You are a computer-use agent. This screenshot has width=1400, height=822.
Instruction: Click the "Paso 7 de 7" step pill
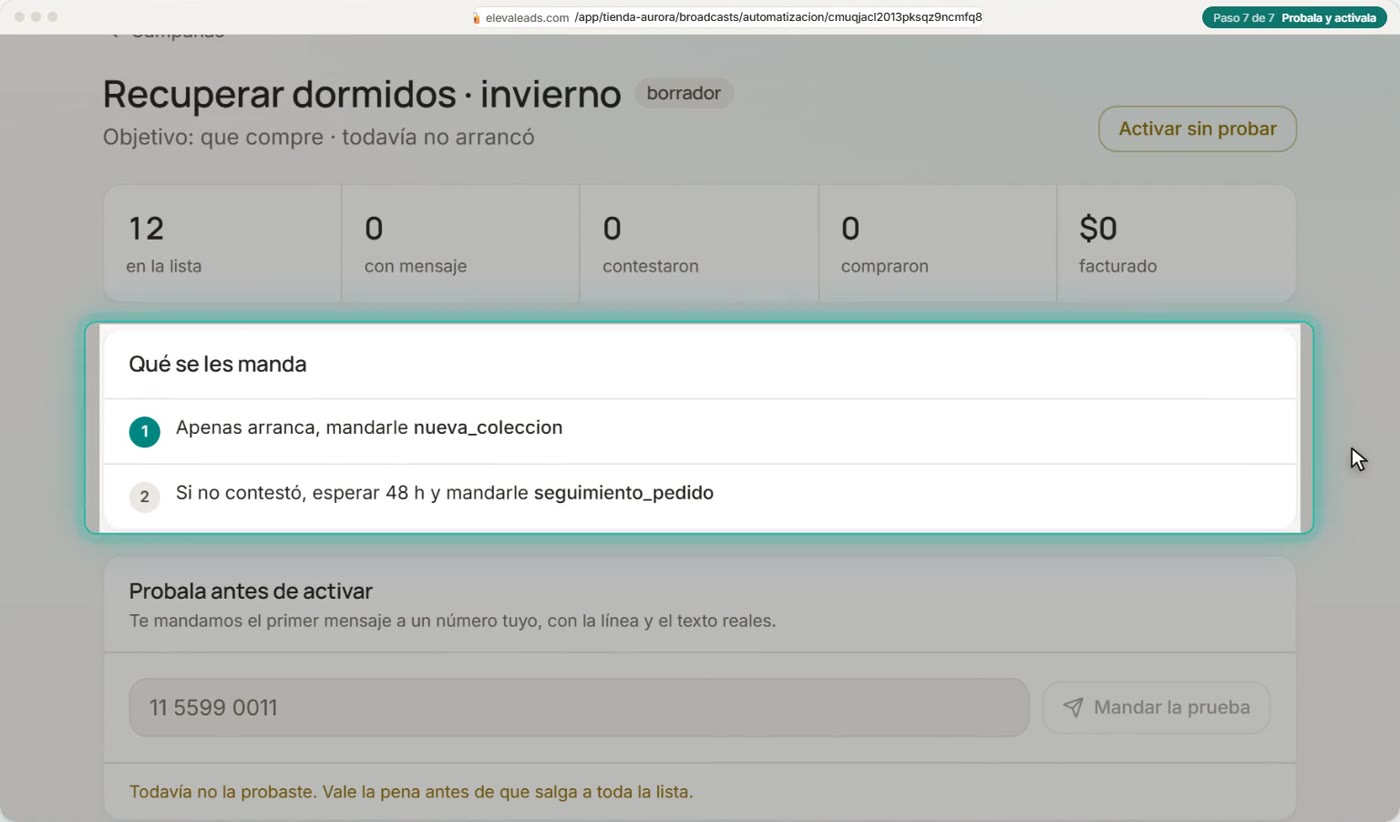[1295, 18]
